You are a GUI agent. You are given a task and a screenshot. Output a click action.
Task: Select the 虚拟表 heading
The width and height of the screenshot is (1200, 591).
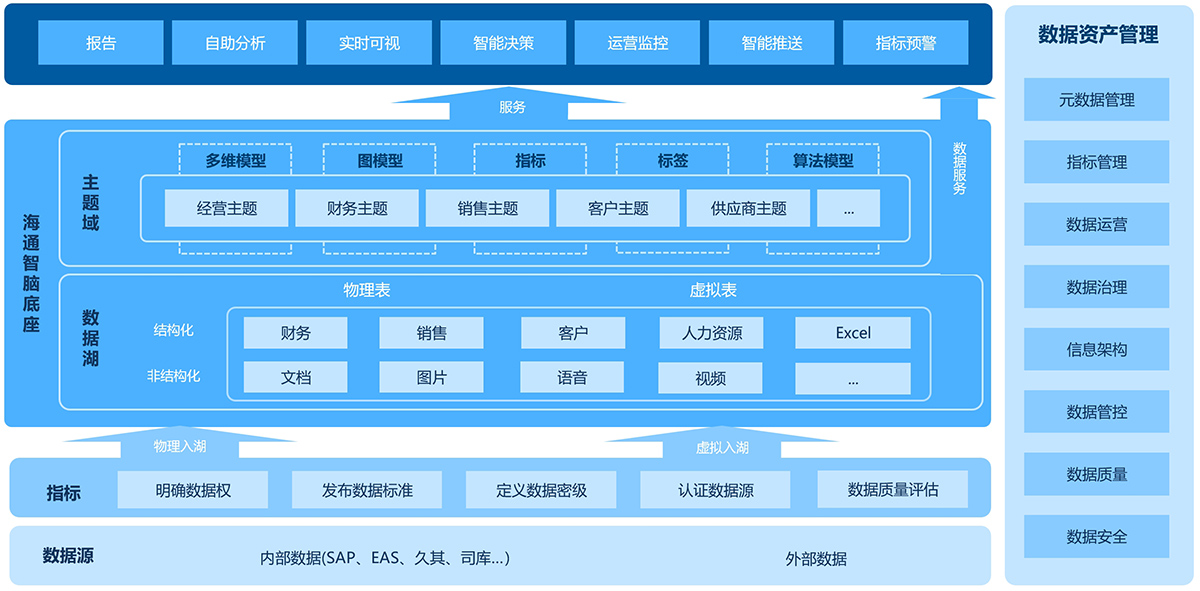click(713, 290)
